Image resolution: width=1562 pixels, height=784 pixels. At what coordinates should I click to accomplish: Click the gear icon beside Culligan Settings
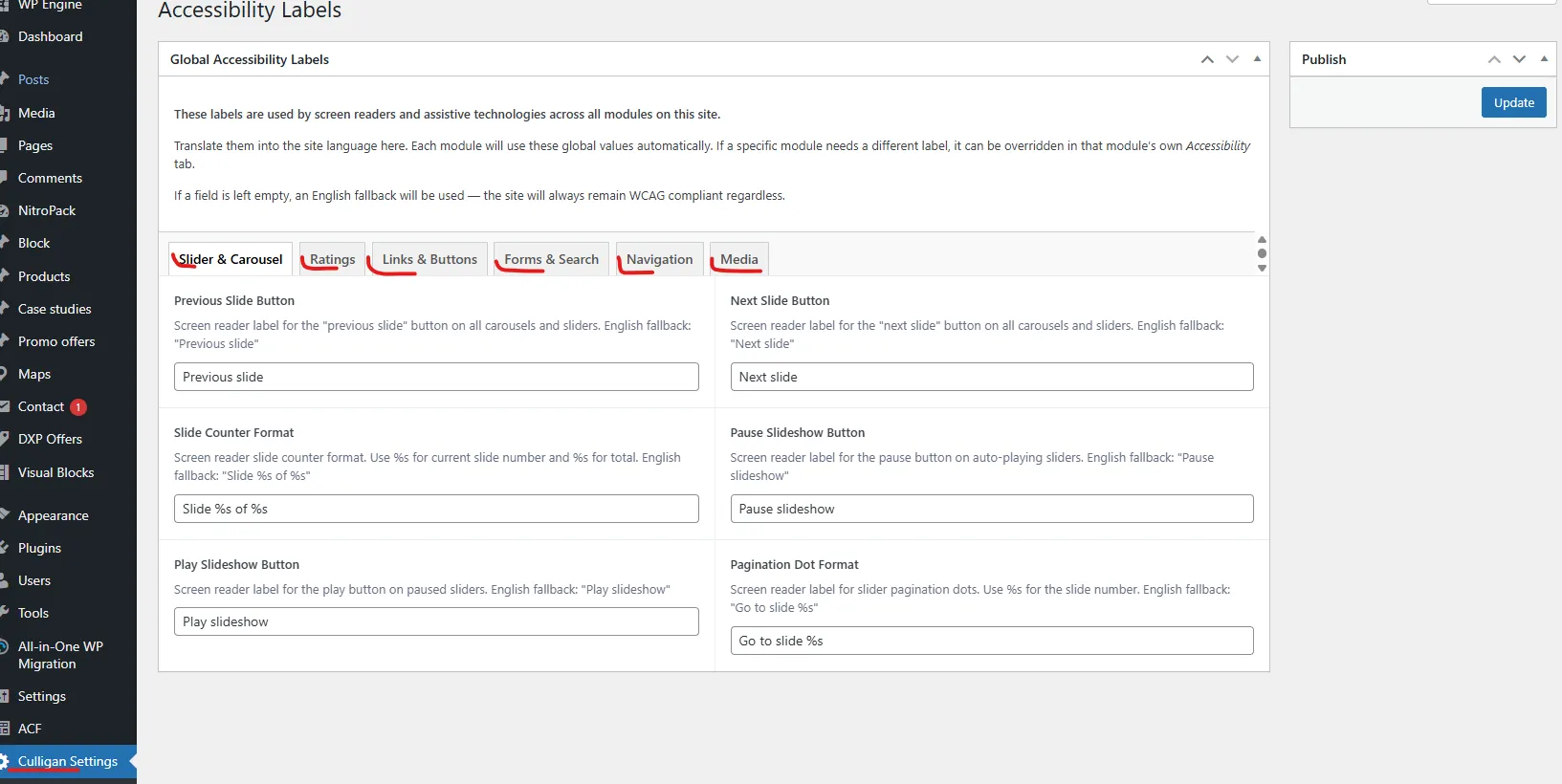pos(4,762)
